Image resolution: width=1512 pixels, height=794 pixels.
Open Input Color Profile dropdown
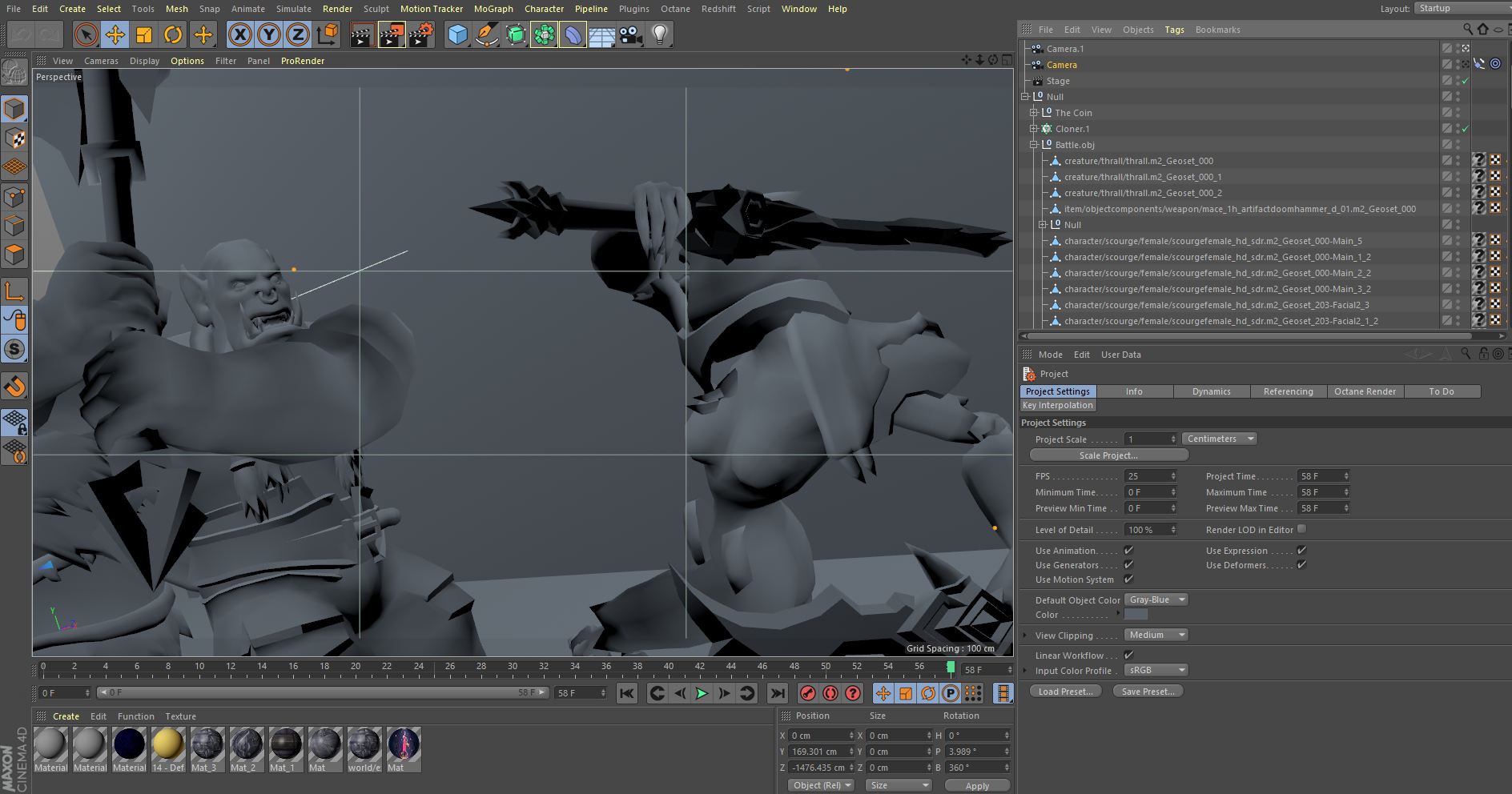(1156, 670)
